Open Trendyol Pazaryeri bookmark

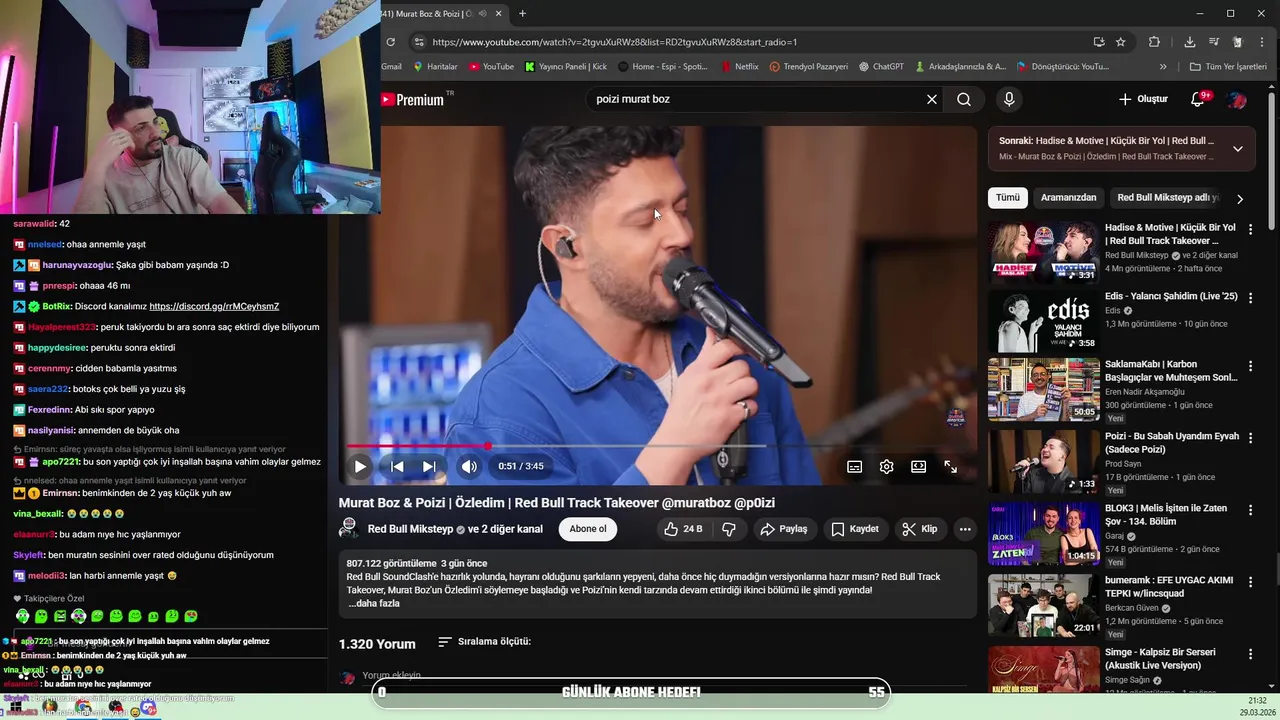click(808, 67)
